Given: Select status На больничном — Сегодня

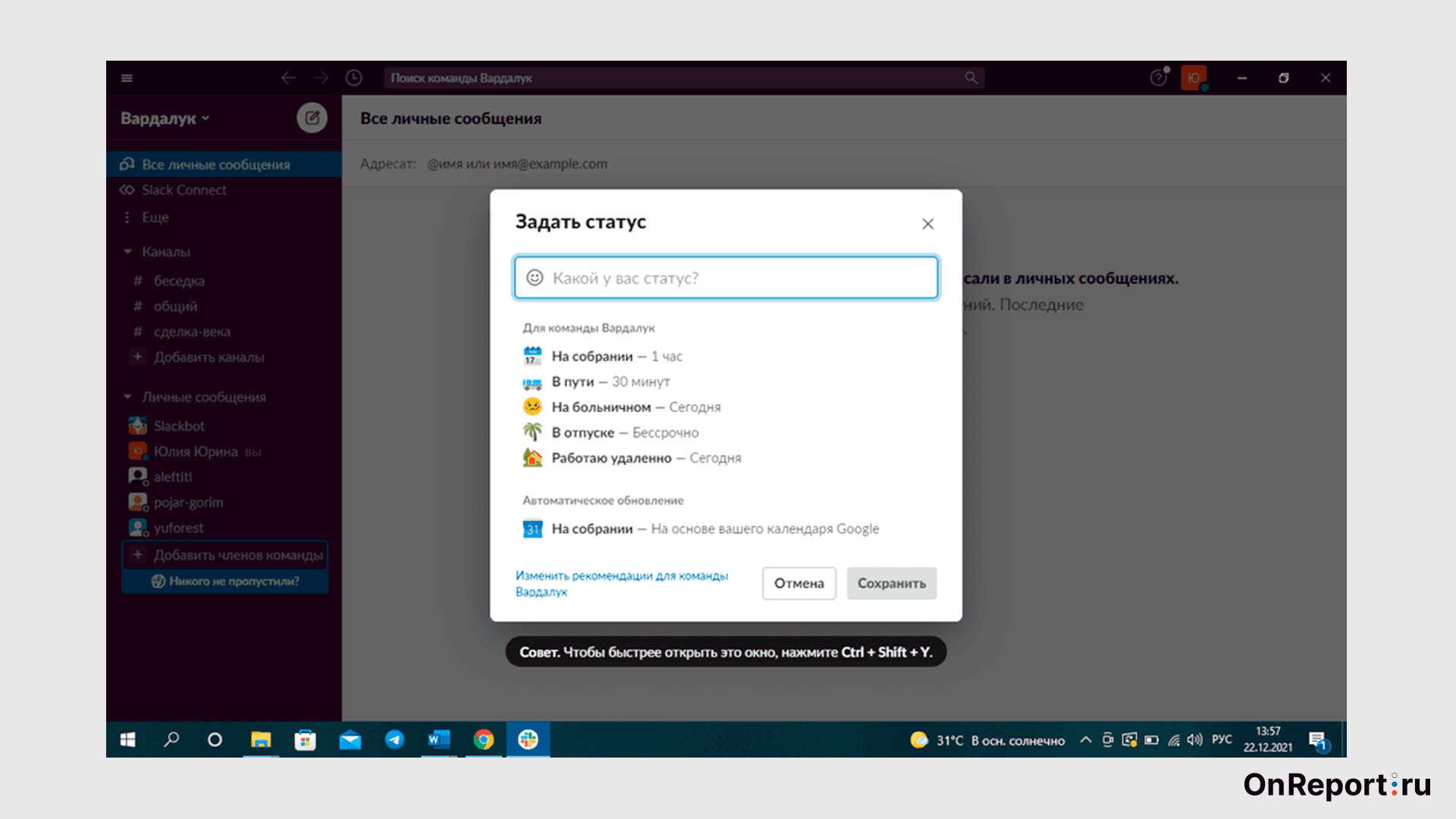Looking at the screenshot, I should [x=622, y=407].
